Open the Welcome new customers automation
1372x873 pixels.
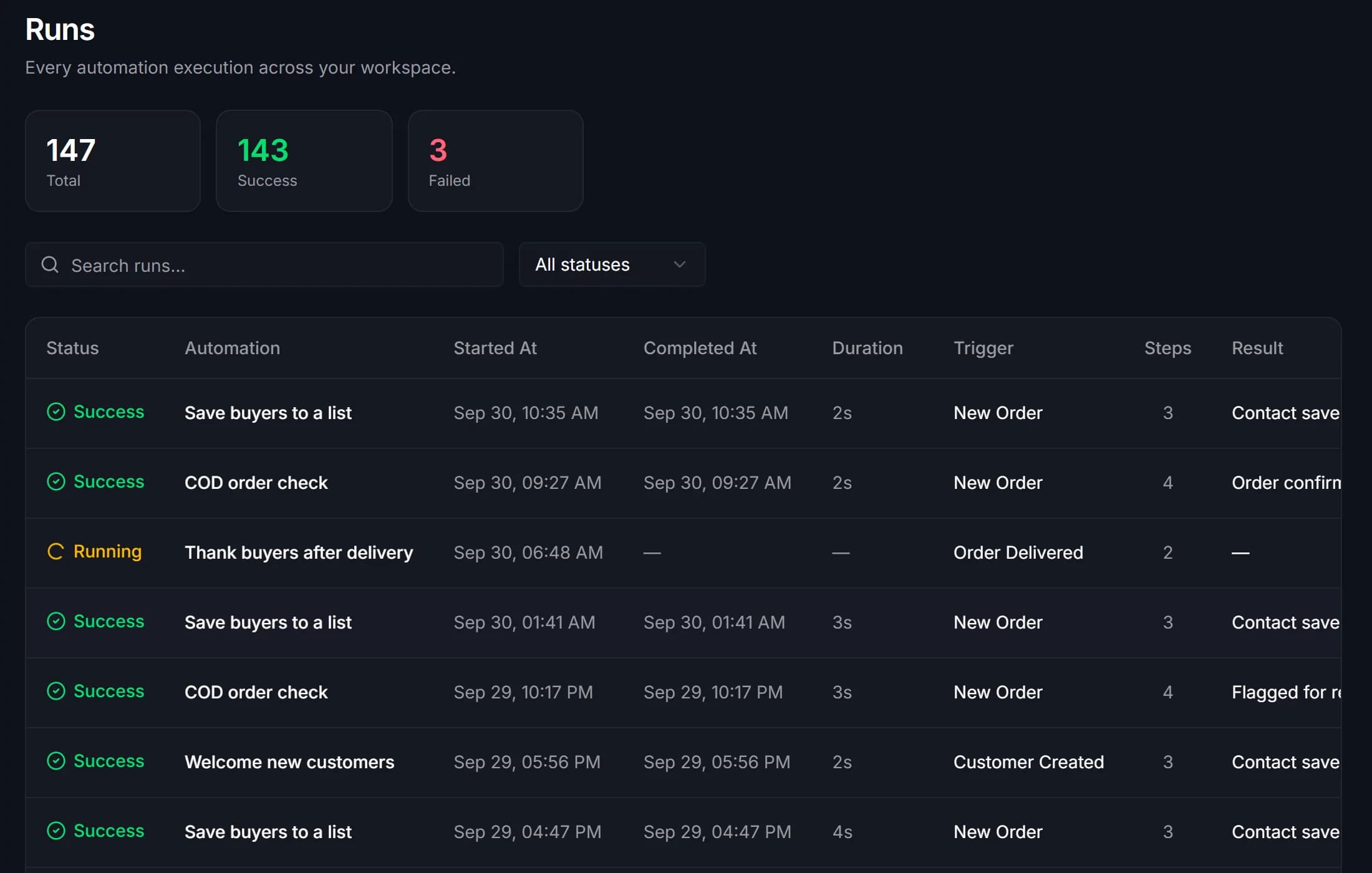click(x=289, y=762)
